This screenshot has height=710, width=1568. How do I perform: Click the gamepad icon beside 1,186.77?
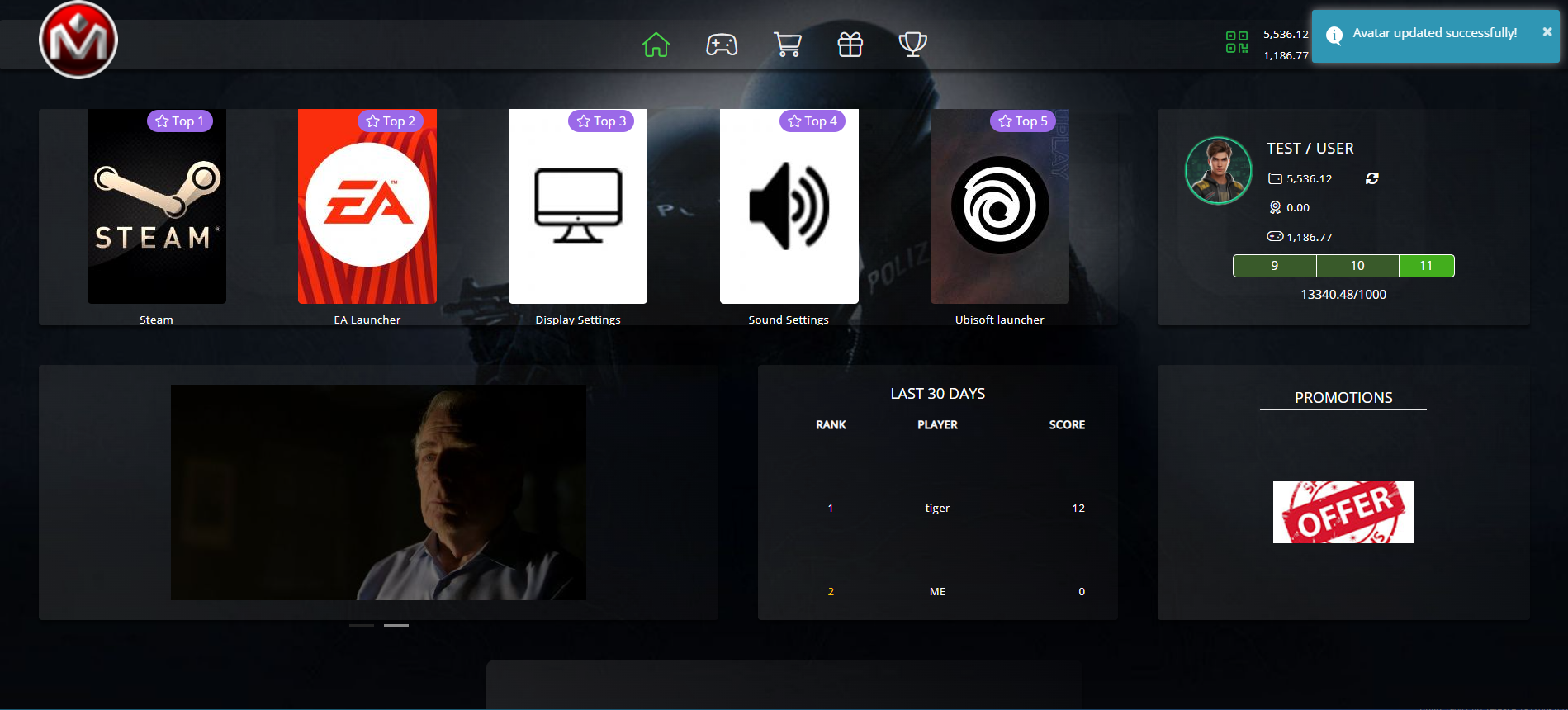click(x=1276, y=236)
